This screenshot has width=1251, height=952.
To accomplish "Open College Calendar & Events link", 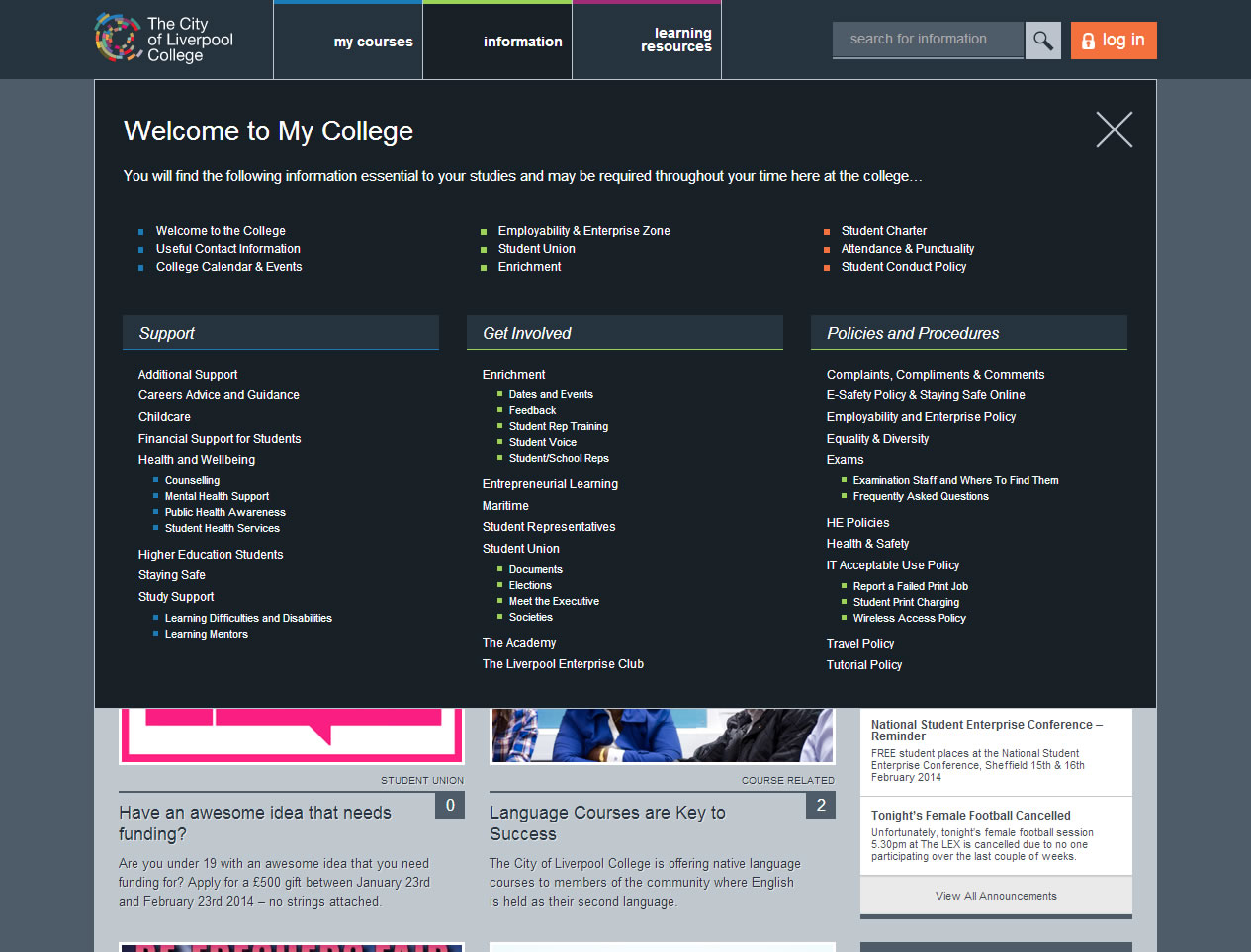I will pos(229,267).
